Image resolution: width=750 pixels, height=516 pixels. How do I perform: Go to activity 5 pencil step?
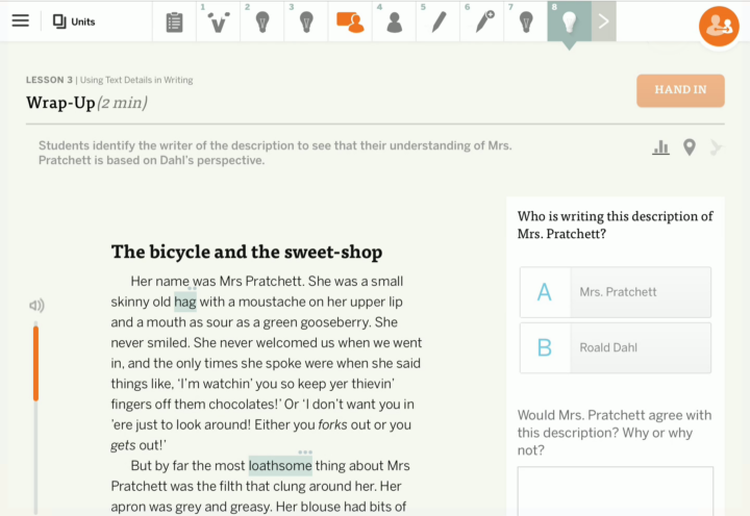(x=438, y=22)
